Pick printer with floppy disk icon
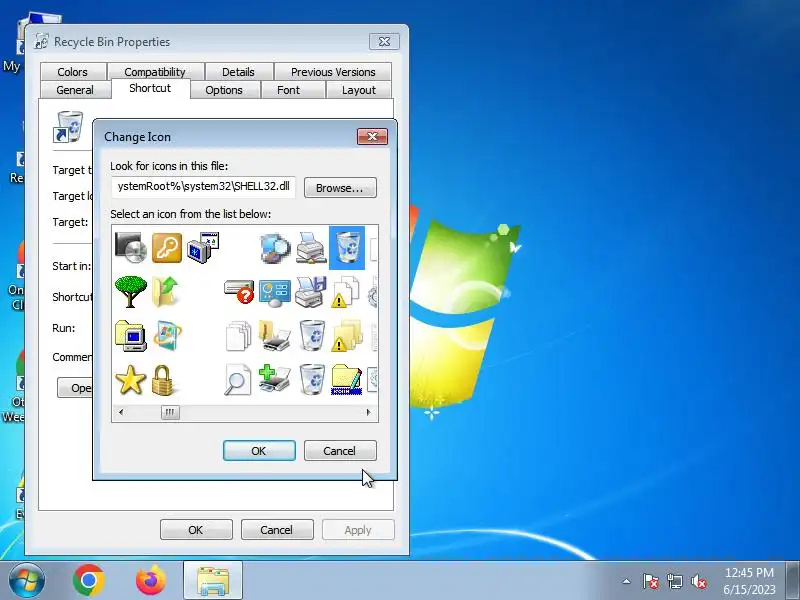 pos(311,292)
